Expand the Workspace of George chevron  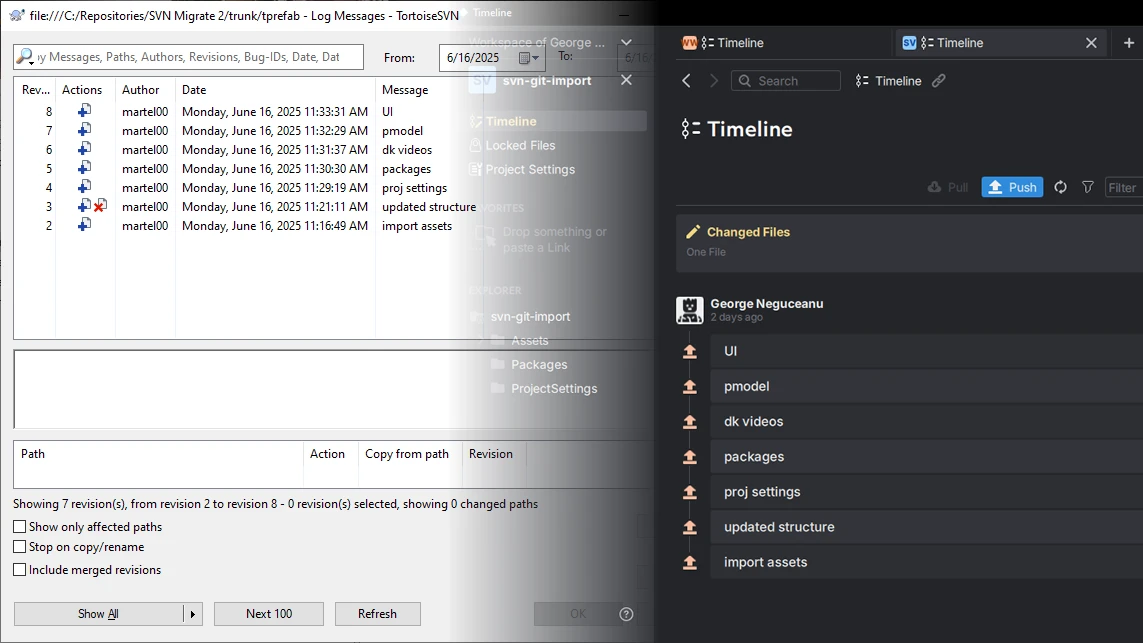point(627,43)
